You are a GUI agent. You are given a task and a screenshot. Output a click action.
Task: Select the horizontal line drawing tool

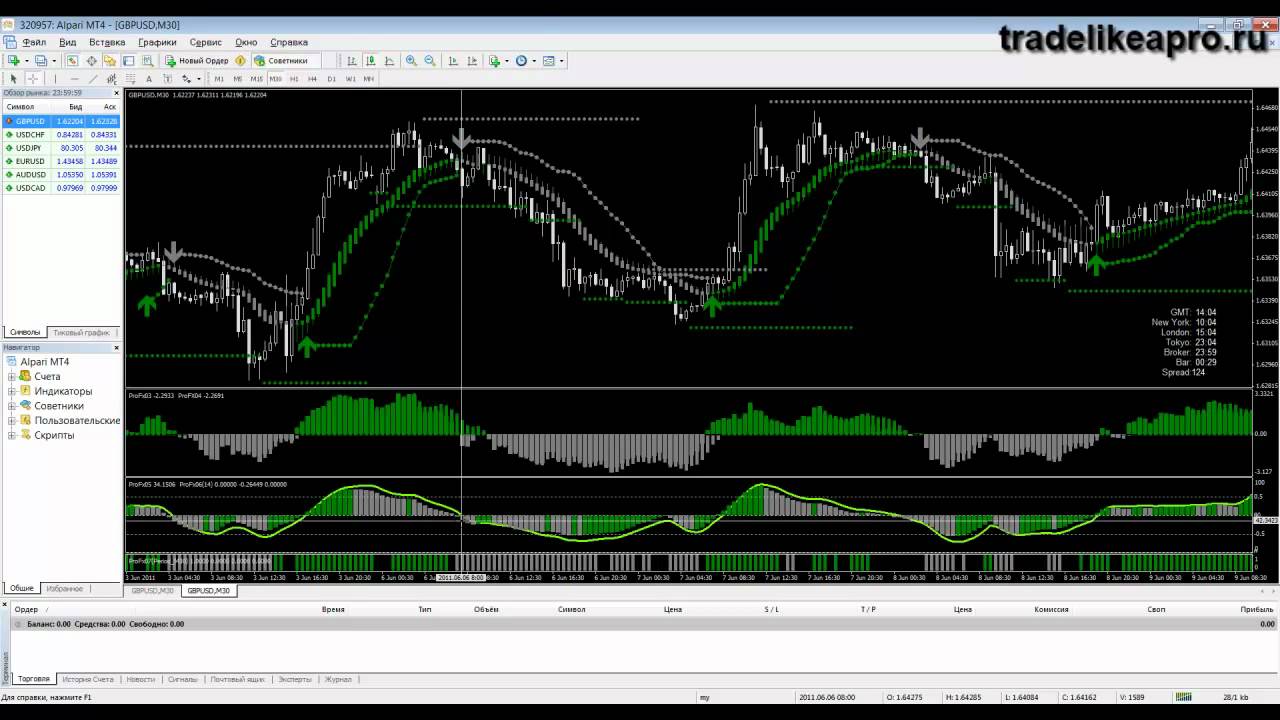pos(74,79)
